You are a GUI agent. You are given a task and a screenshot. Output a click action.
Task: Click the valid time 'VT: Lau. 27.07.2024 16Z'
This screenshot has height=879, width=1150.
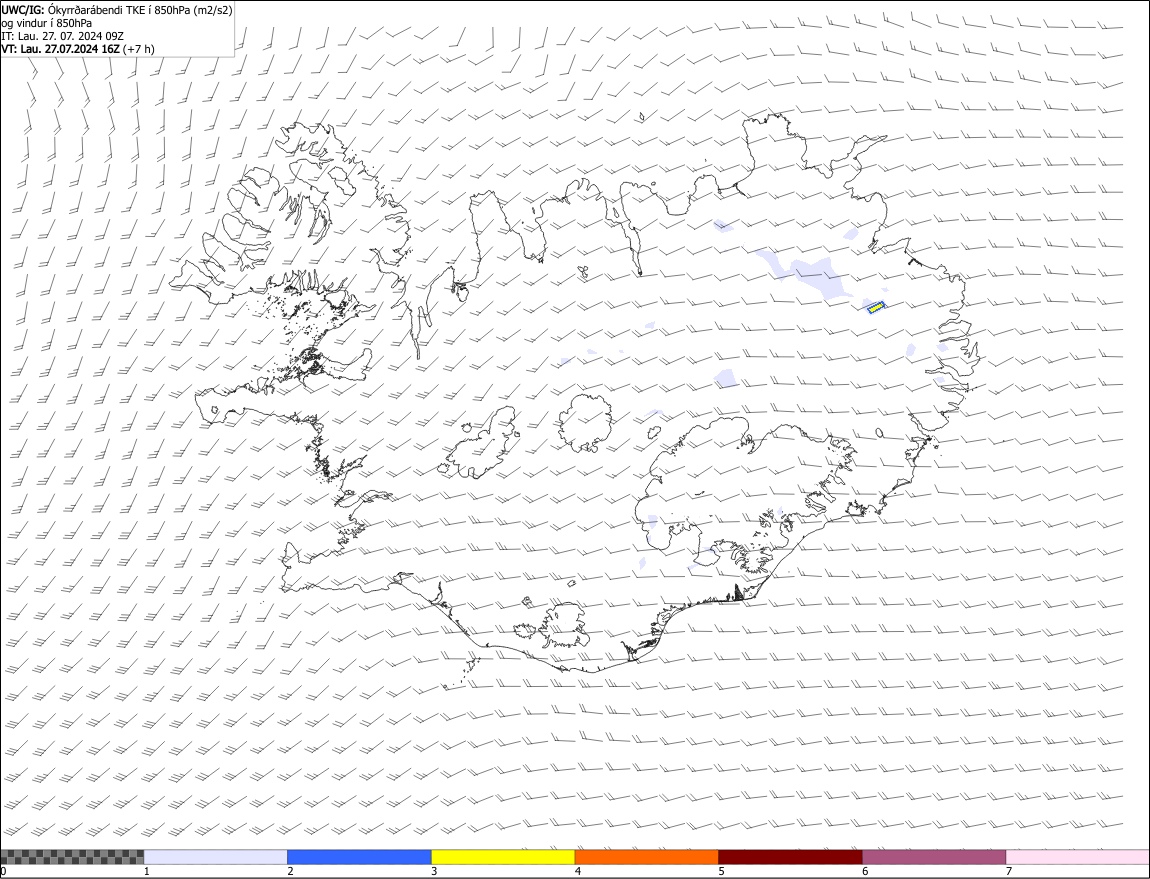pyautogui.click(x=60, y=49)
